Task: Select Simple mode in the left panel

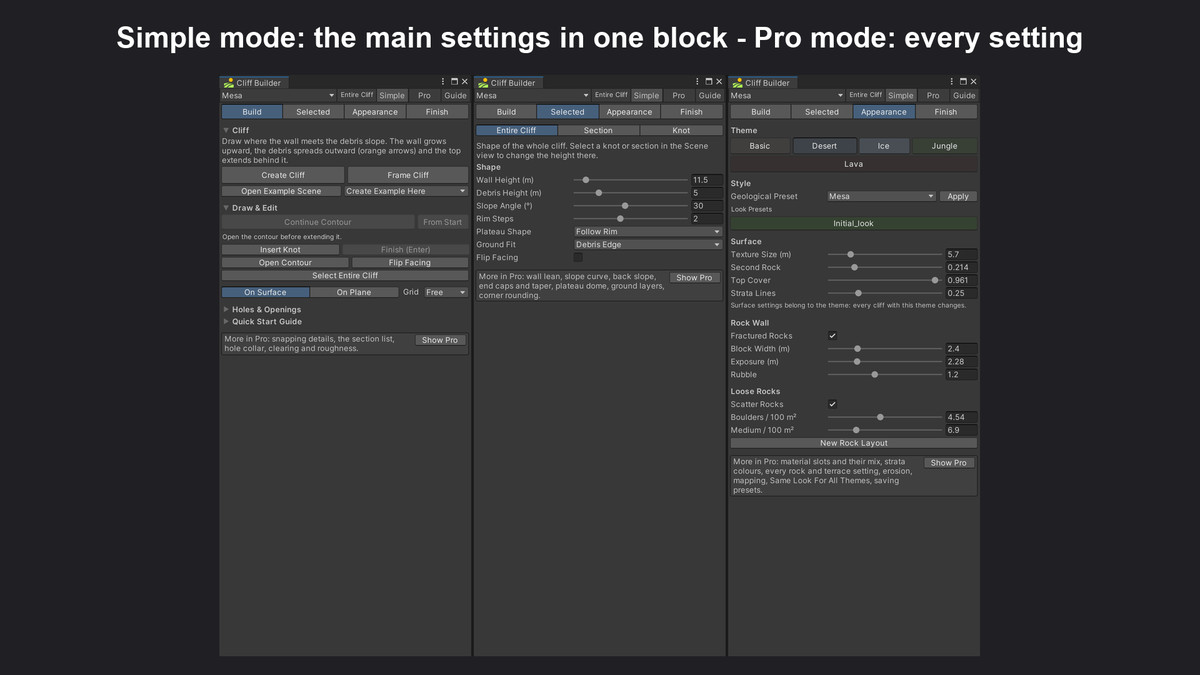Action: click(392, 96)
